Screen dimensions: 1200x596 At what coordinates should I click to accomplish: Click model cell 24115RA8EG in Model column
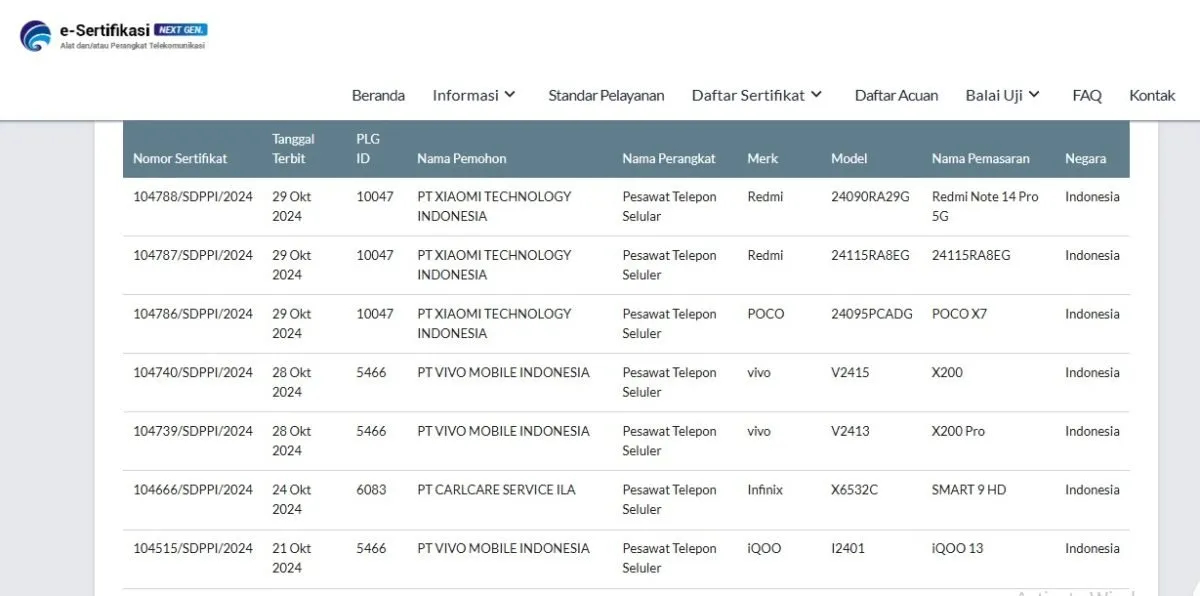(870, 255)
